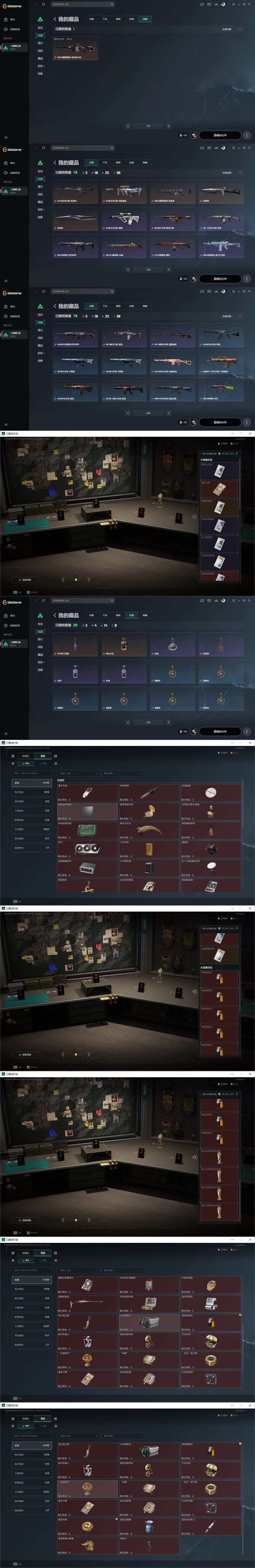
Task: Select last category tab in page 1/6 window
Action: coord(145,162)
